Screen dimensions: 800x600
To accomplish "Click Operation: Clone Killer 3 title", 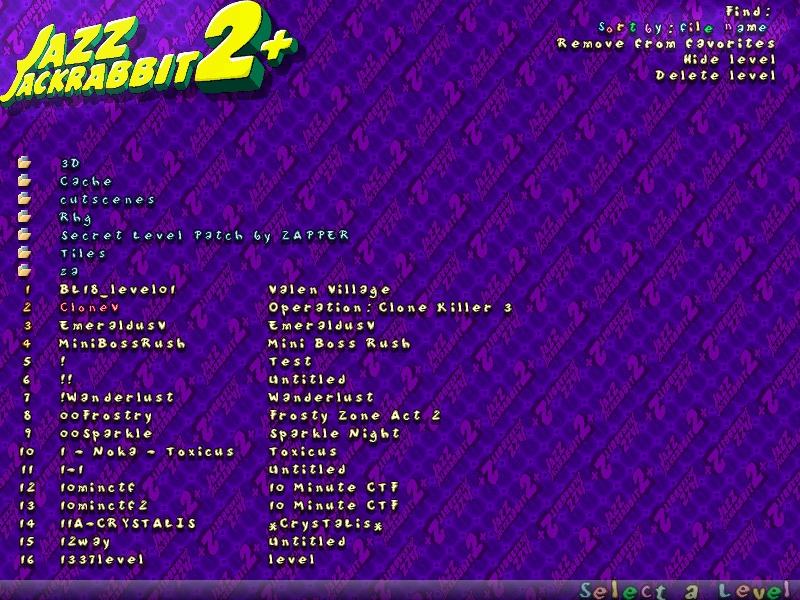I will tap(390, 308).
